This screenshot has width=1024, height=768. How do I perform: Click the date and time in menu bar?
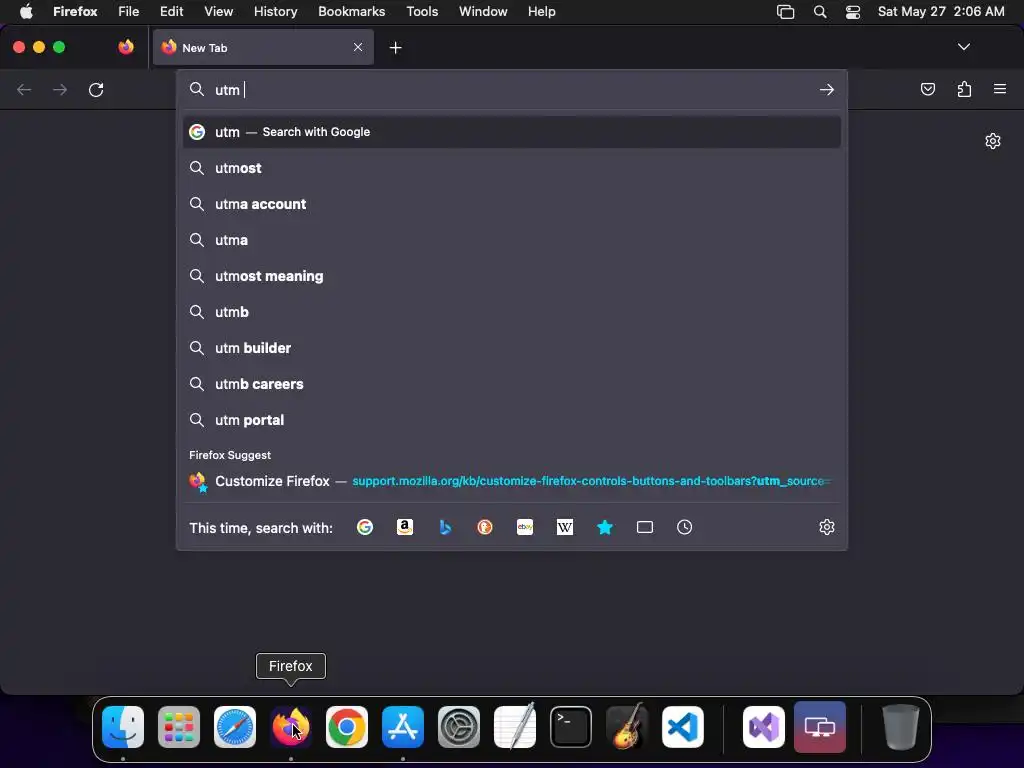(x=940, y=11)
